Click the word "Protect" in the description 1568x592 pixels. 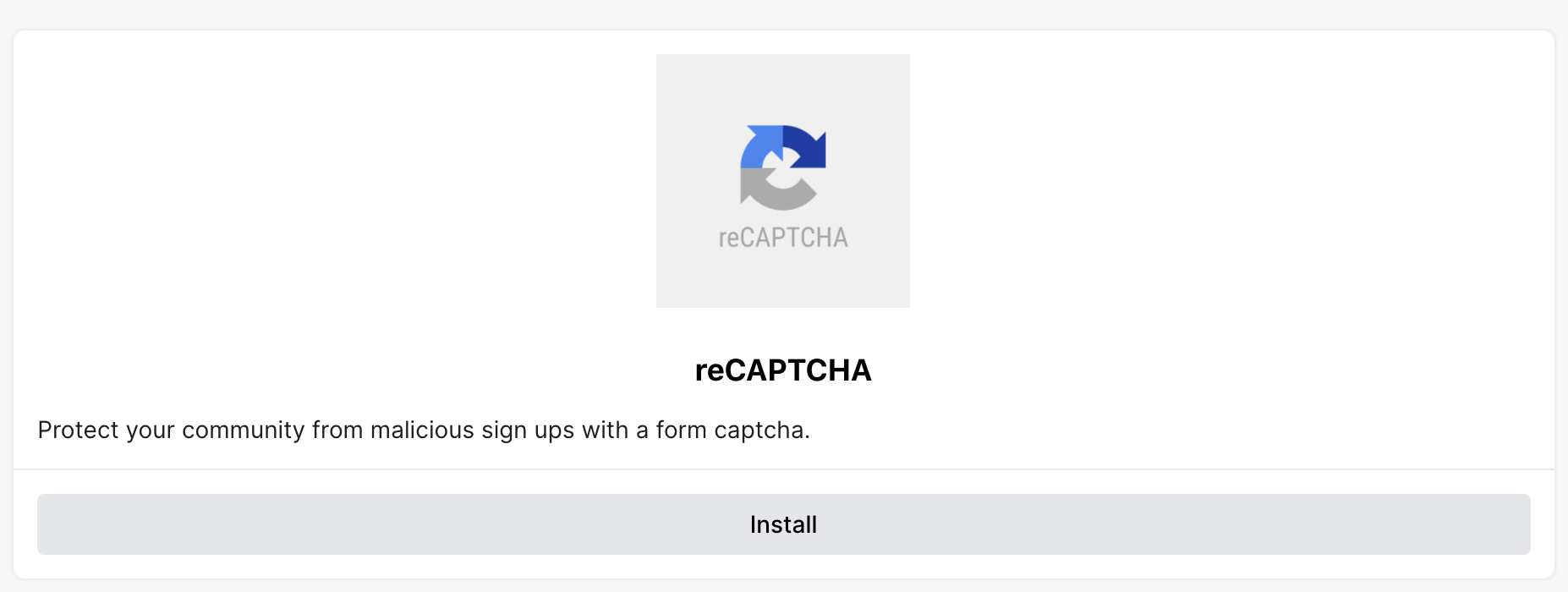[x=78, y=430]
